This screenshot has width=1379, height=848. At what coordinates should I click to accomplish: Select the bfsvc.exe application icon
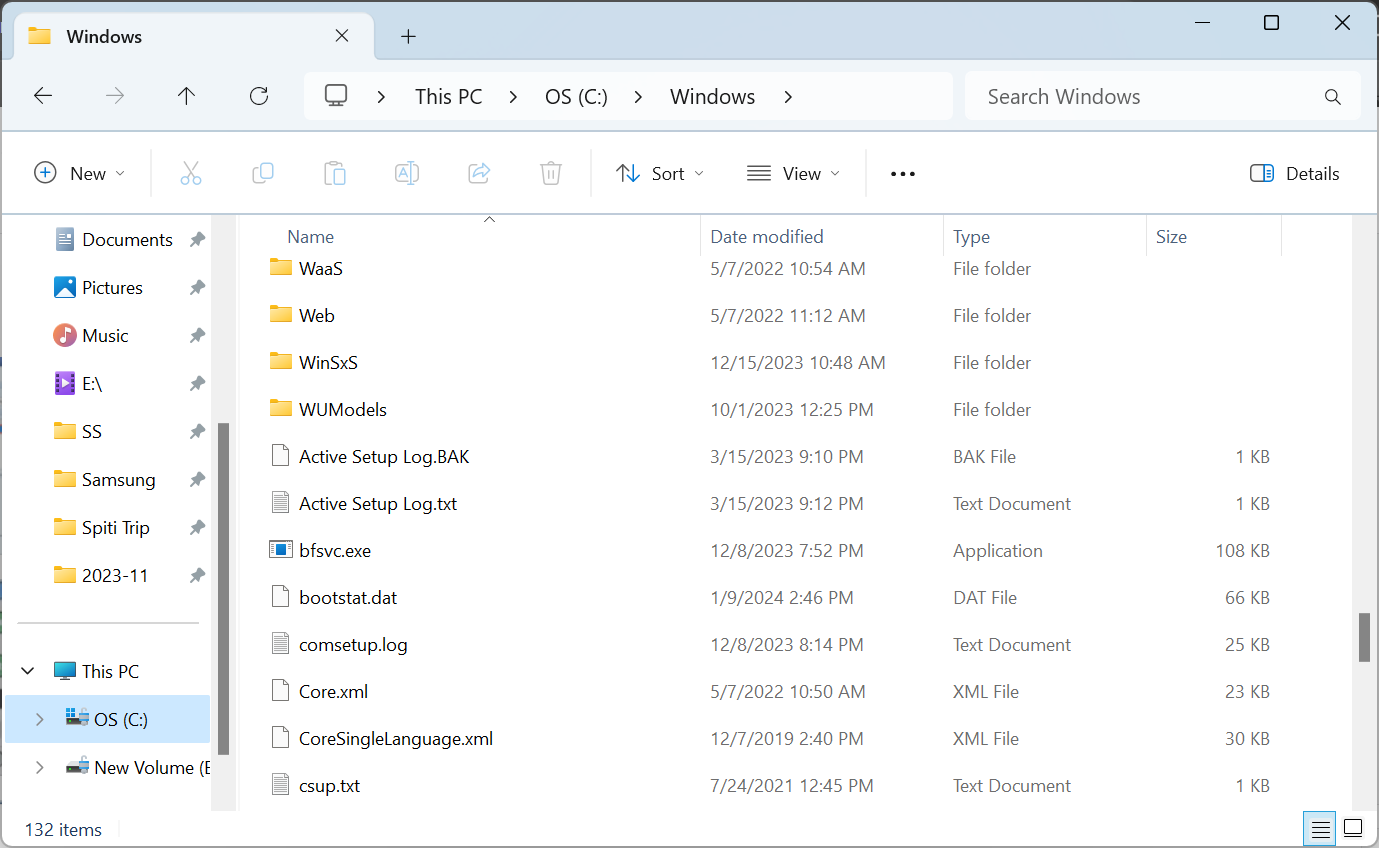281,550
